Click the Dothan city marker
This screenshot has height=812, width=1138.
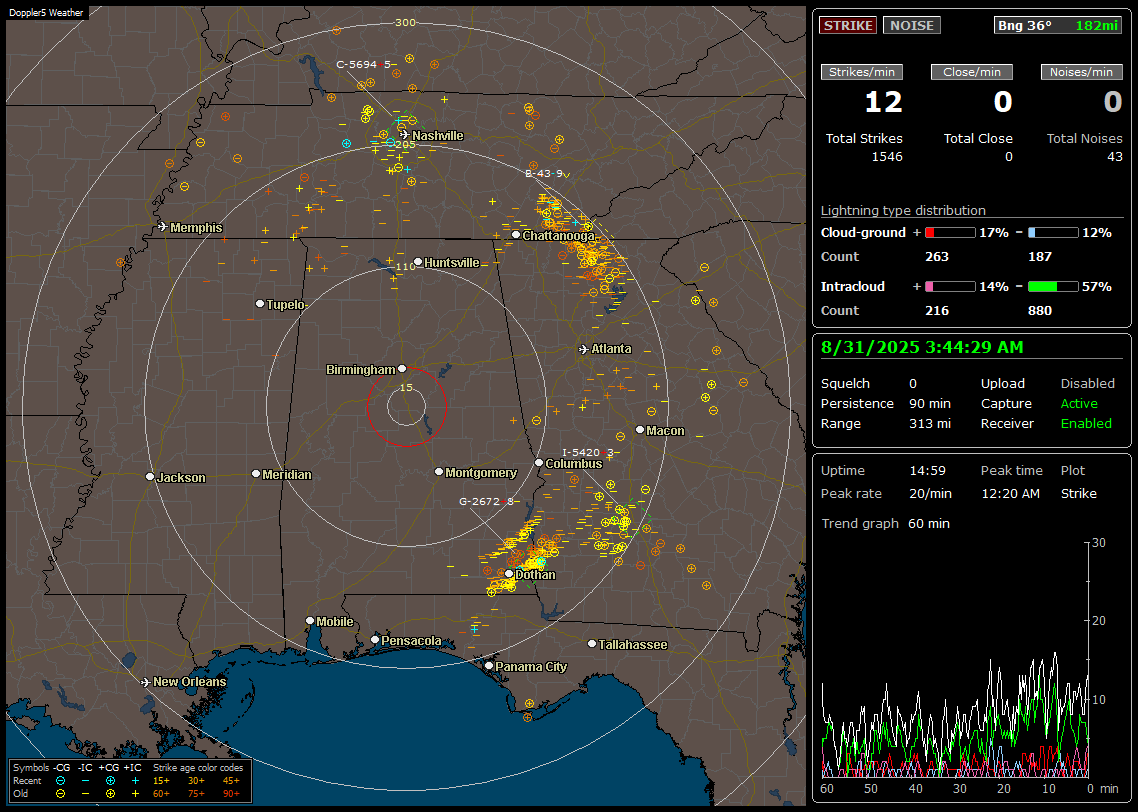click(509, 574)
